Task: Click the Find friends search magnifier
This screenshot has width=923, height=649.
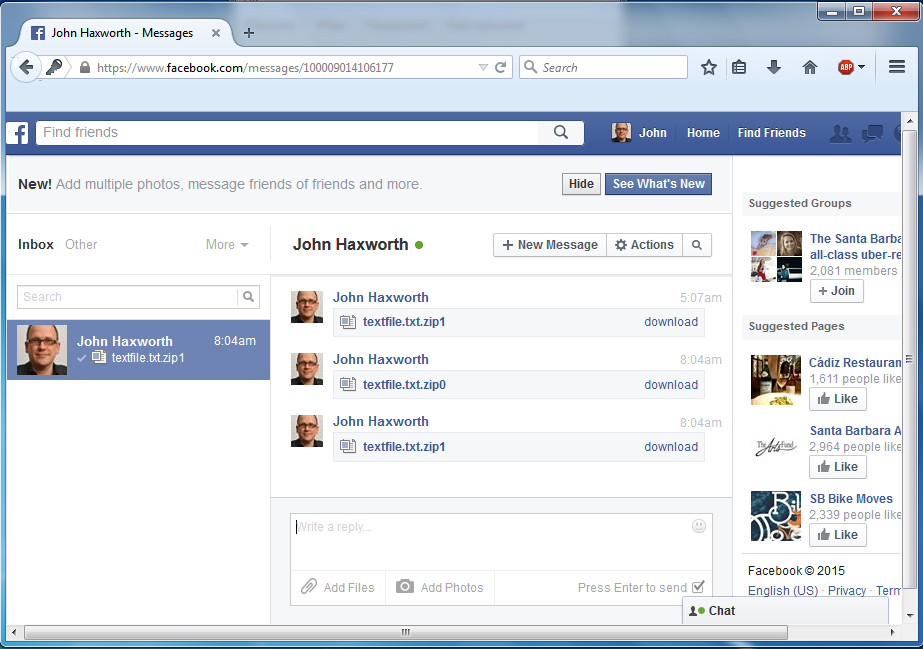Action: click(561, 132)
